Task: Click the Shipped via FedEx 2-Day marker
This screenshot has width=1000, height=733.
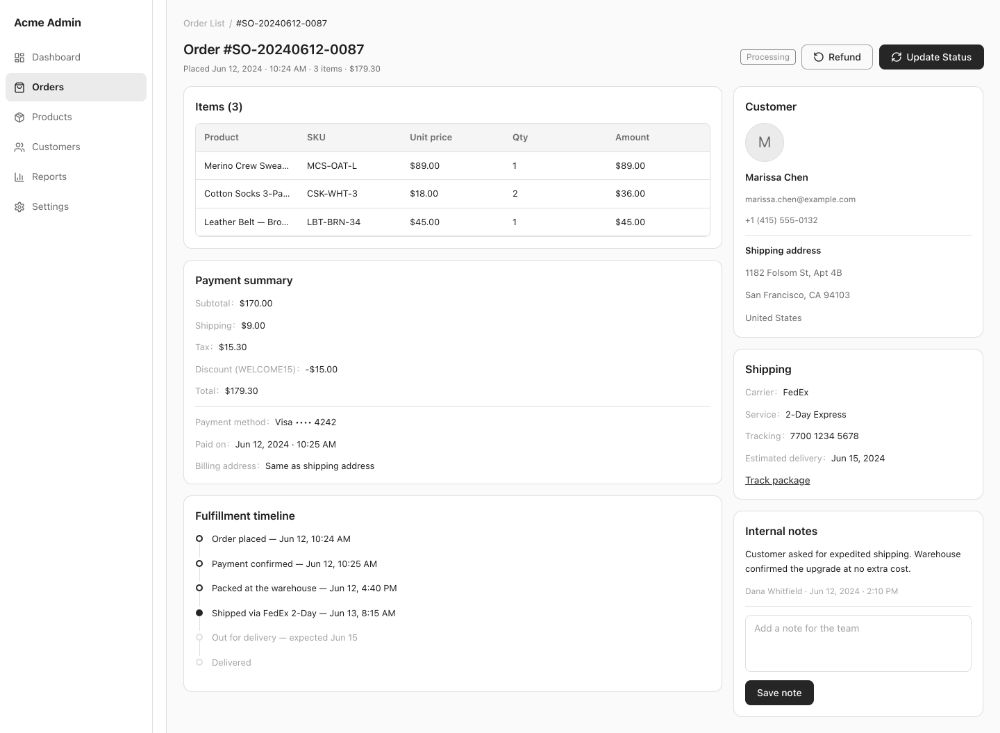Action: [200, 613]
